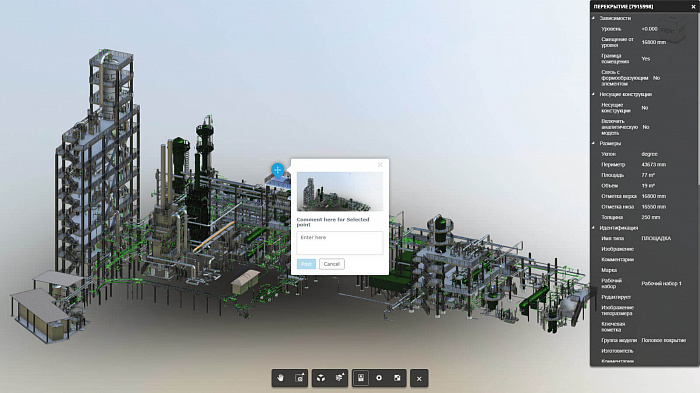700x393 pixels.
Task: Collapse the Идентификация section
Action: (x=593, y=228)
